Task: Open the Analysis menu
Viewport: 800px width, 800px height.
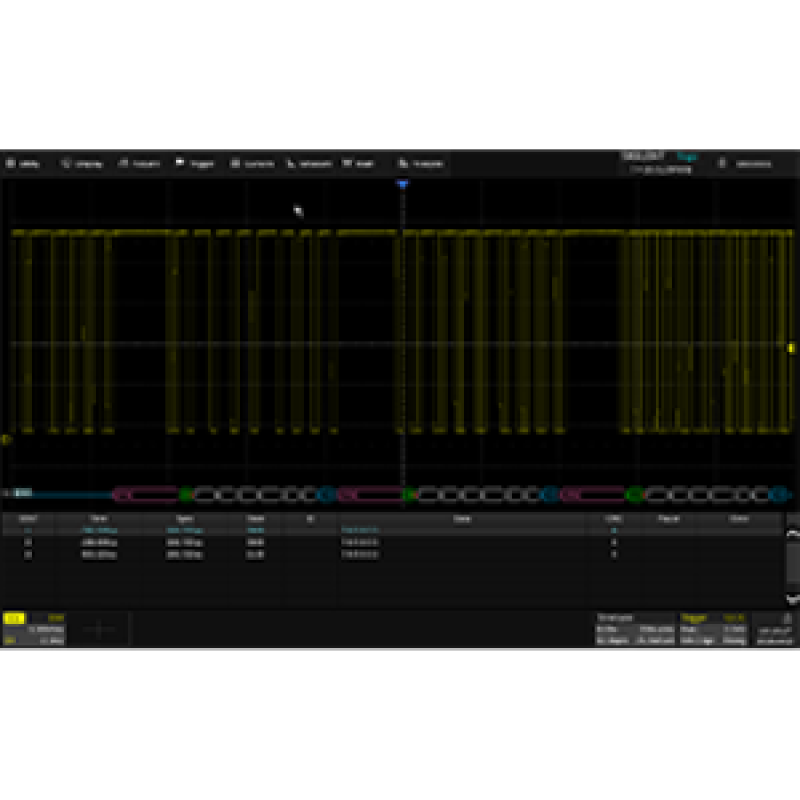Action: coord(421,163)
